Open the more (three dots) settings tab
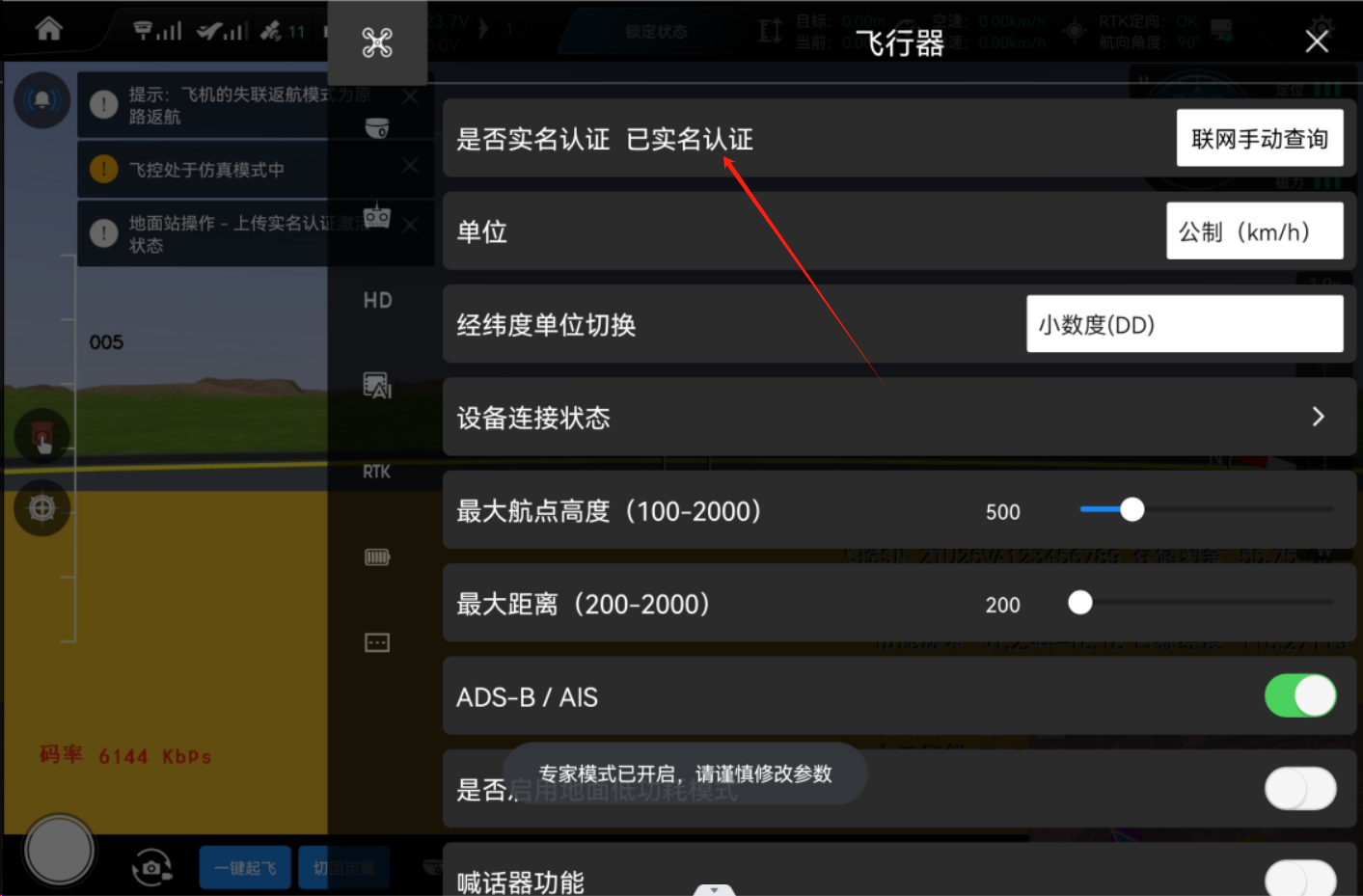This screenshot has width=1363, height=896. pyautogui.click(x=377, y=642)
